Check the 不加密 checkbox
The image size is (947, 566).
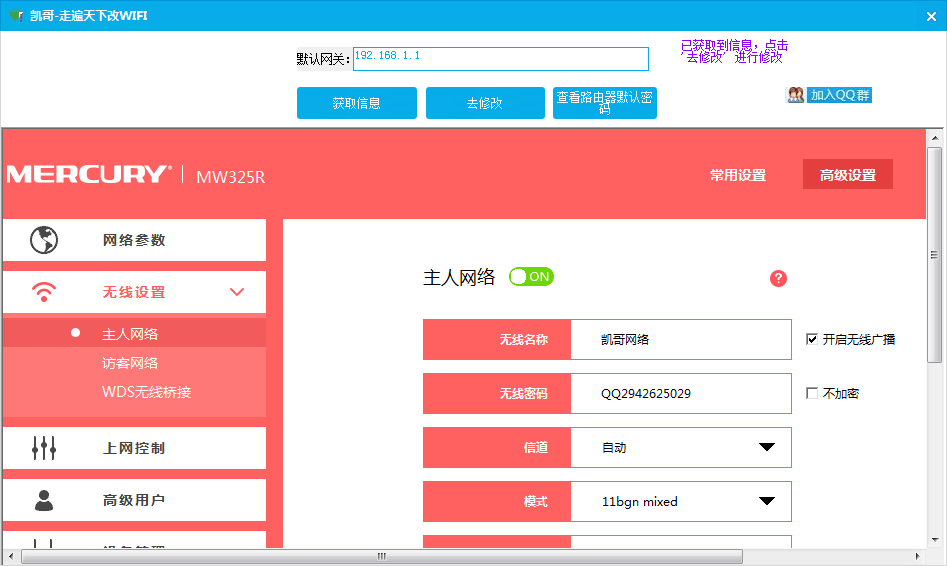812,393
